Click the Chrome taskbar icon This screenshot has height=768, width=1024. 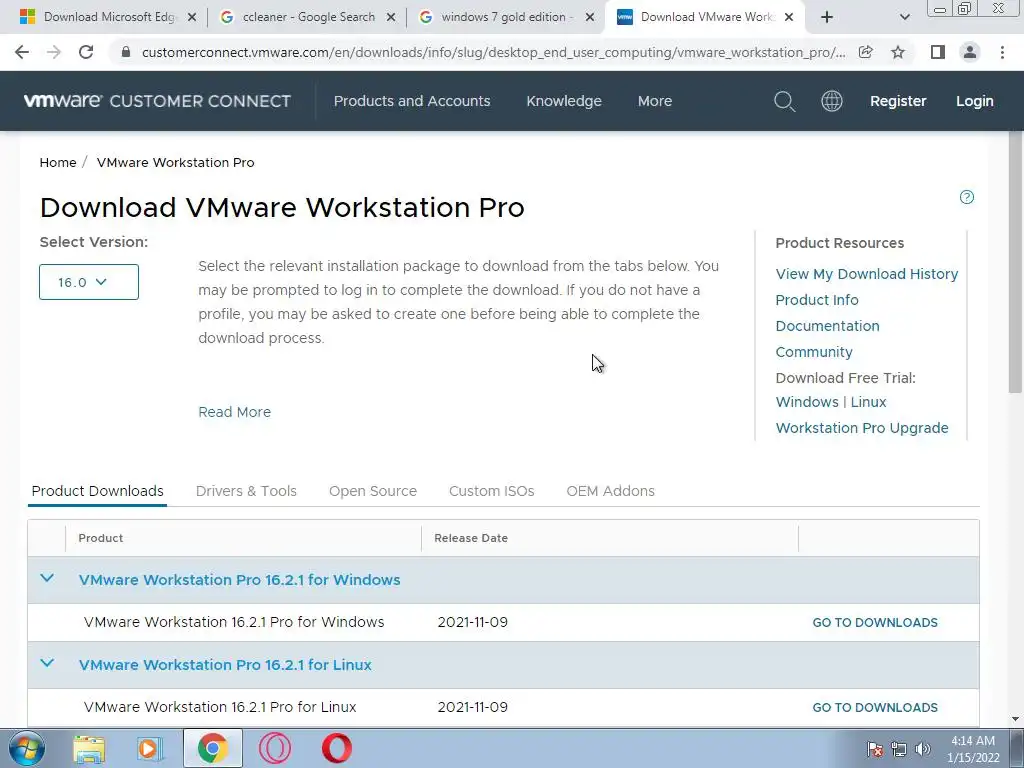pyautogui.click(x=212, y=748)
